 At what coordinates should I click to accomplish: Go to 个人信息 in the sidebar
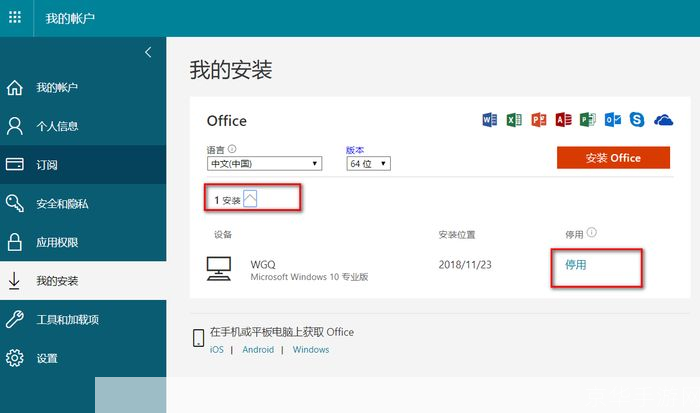(83, 126)
